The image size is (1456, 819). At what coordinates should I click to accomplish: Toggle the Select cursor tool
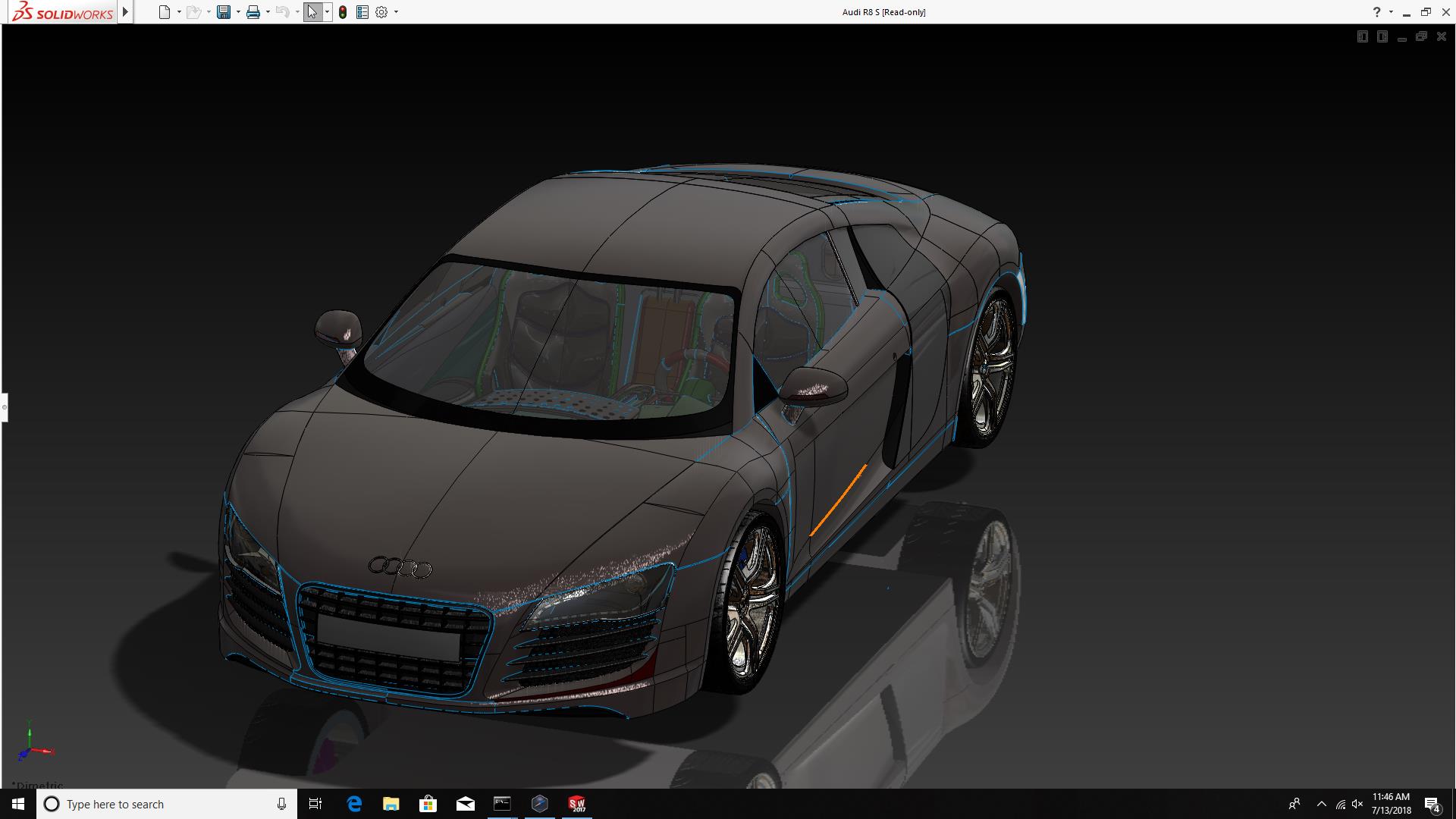[312, 12]
